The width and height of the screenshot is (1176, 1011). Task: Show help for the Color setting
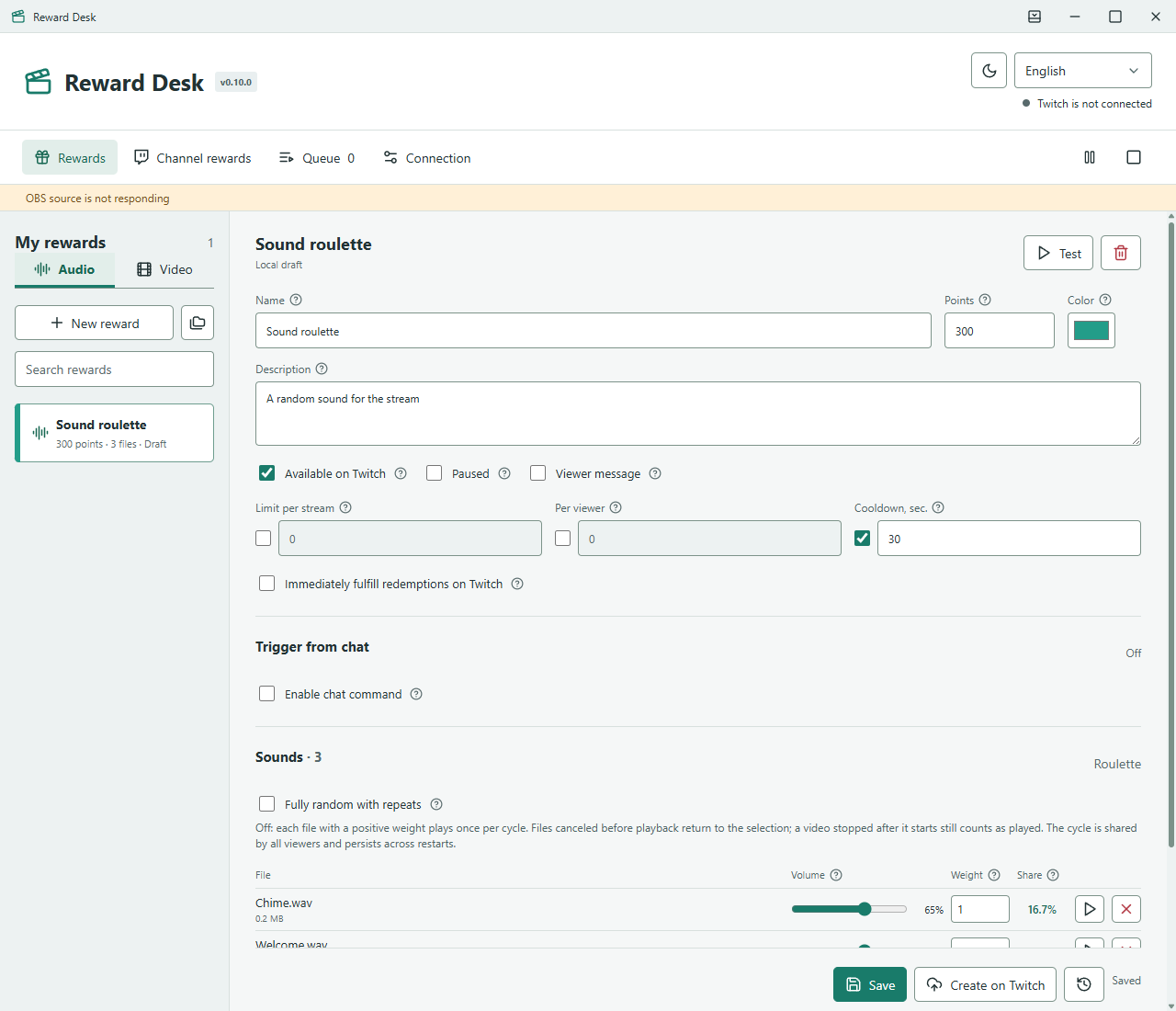[x=1105, y=300]
